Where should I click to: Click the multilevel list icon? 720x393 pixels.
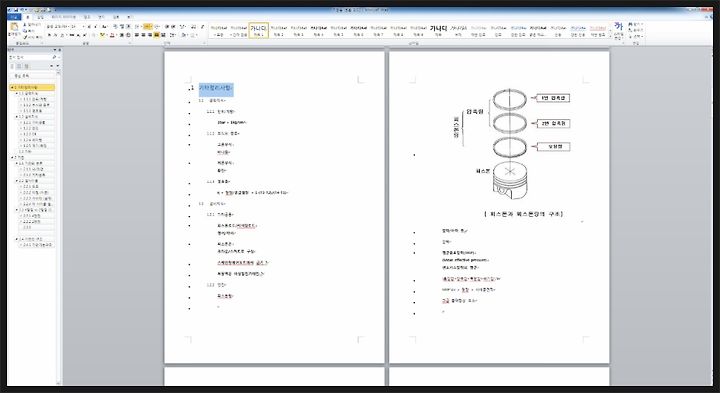click(157, 27)
